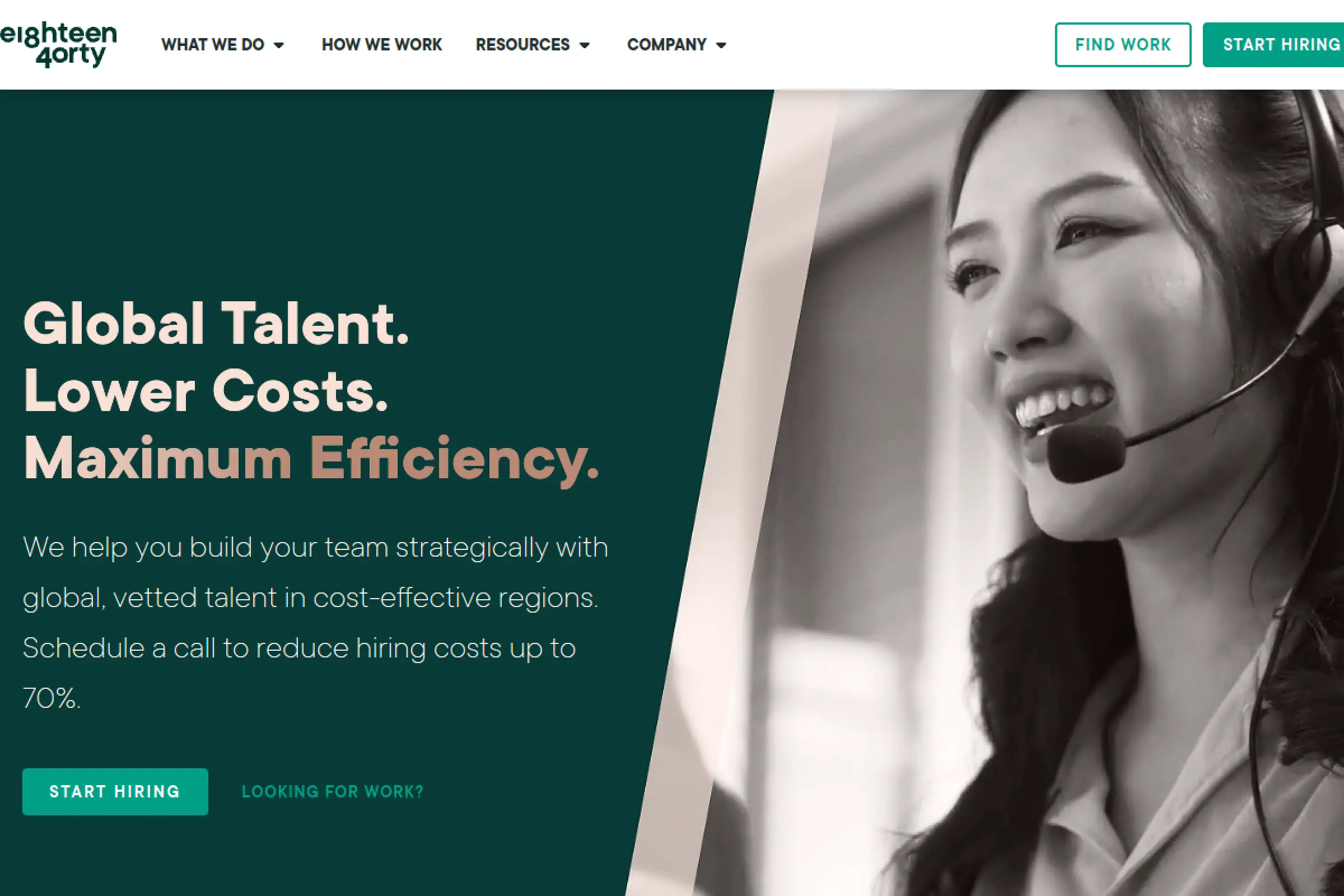Click the WHAT WE DO menu label

click(x=213, y=45)
